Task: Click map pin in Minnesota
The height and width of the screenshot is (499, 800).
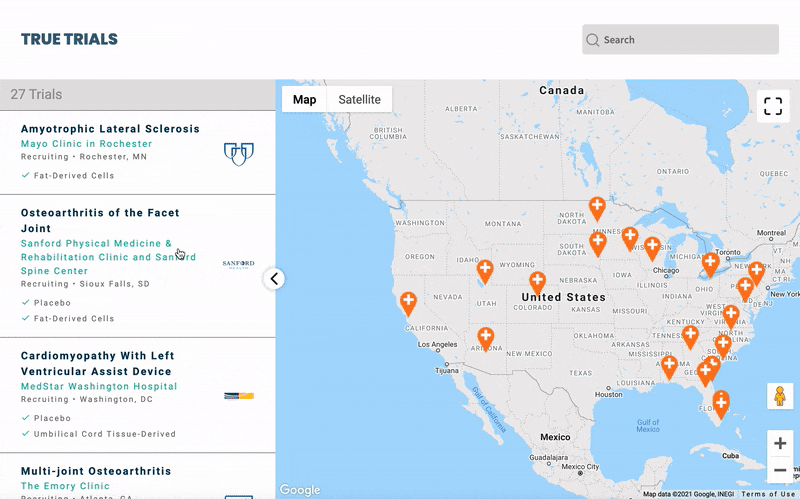Action: click(630, 238)
